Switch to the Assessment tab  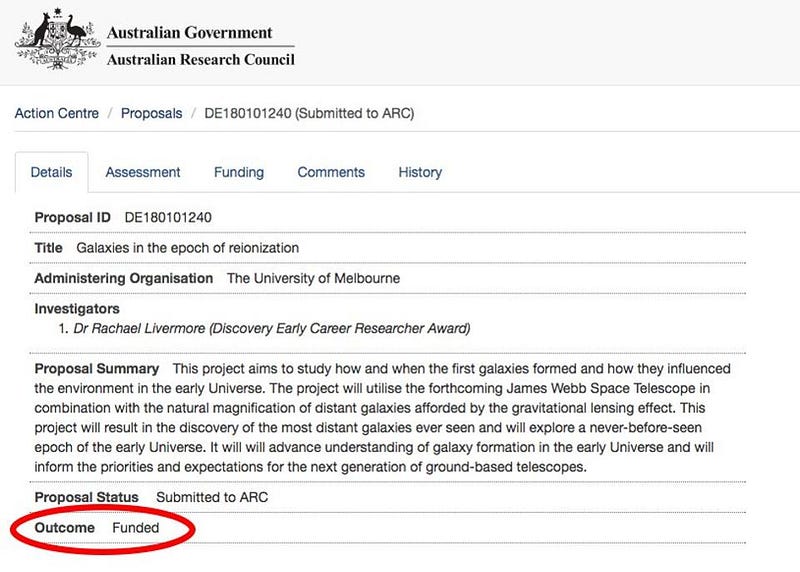tap(143, 172)
